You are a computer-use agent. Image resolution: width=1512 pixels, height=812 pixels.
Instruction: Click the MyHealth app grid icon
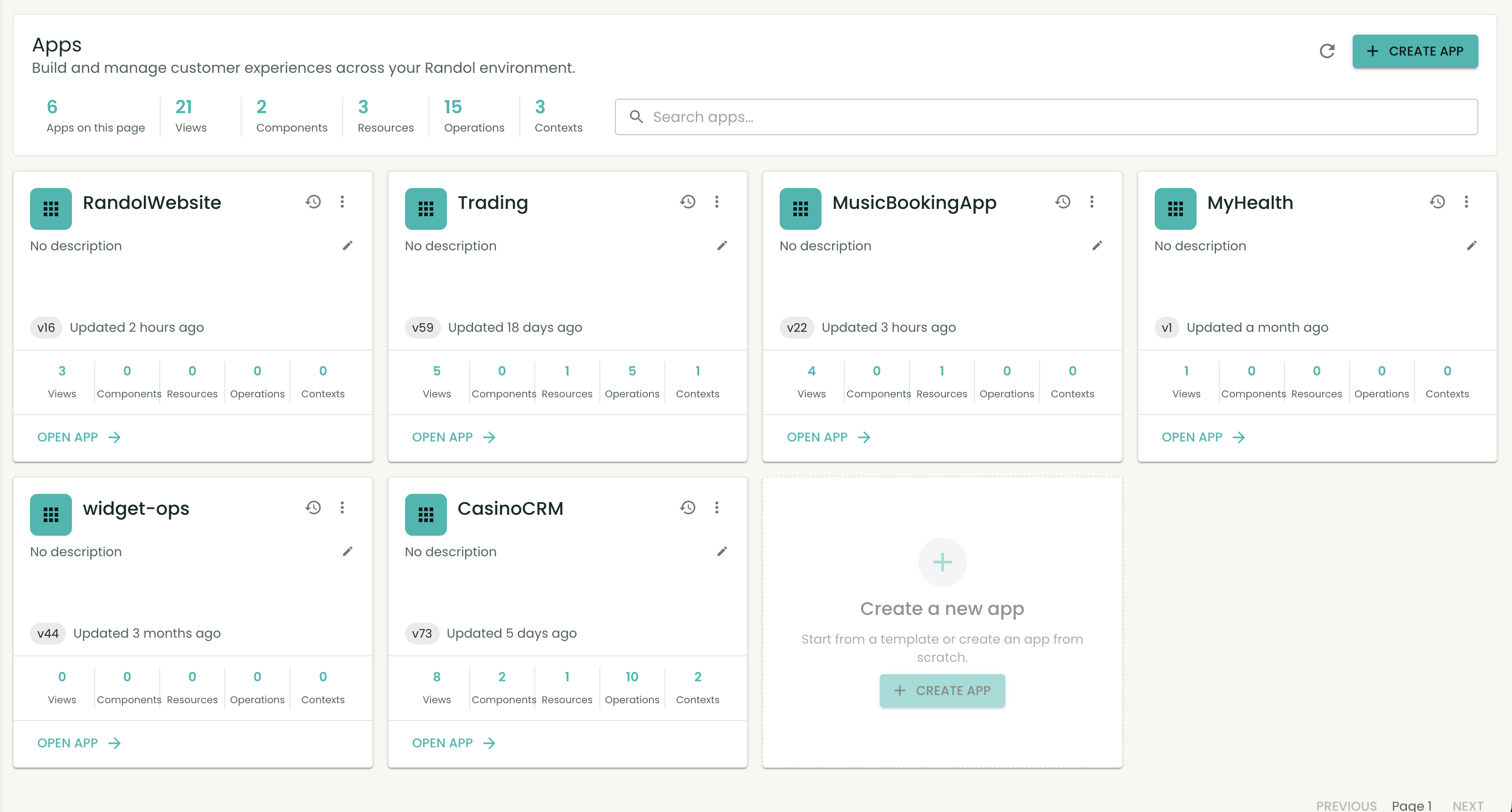pos(1175,208)
